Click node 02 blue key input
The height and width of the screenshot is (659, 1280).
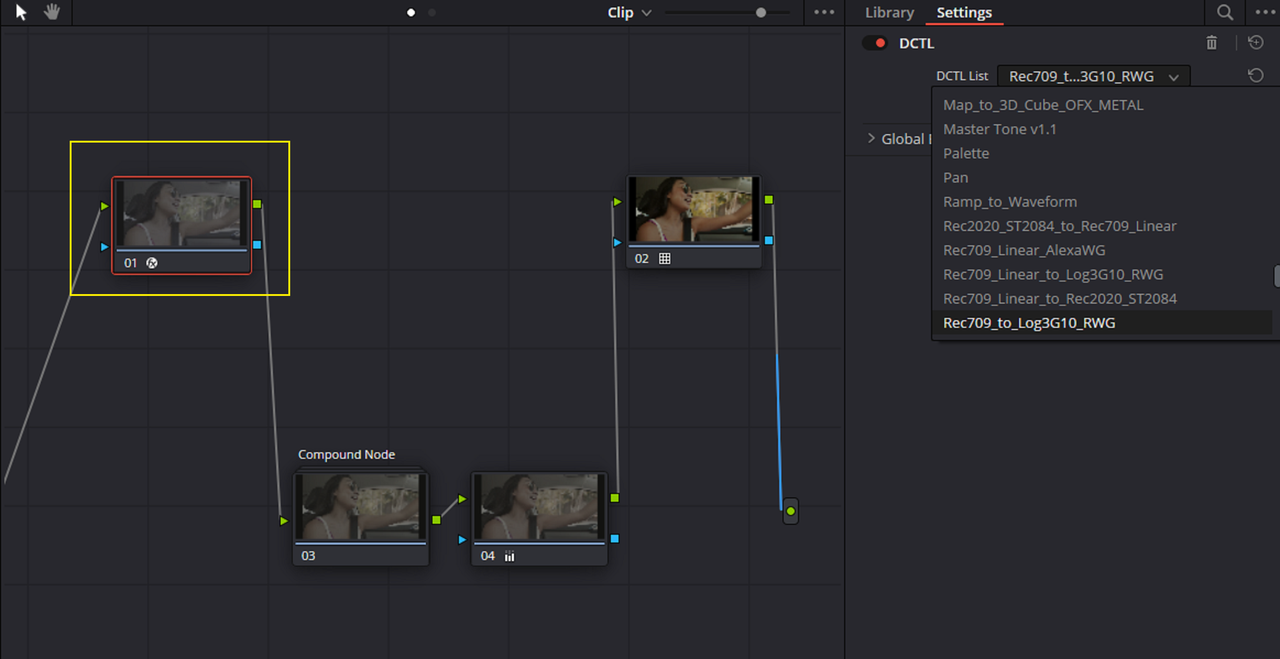[x=617, y=242]
